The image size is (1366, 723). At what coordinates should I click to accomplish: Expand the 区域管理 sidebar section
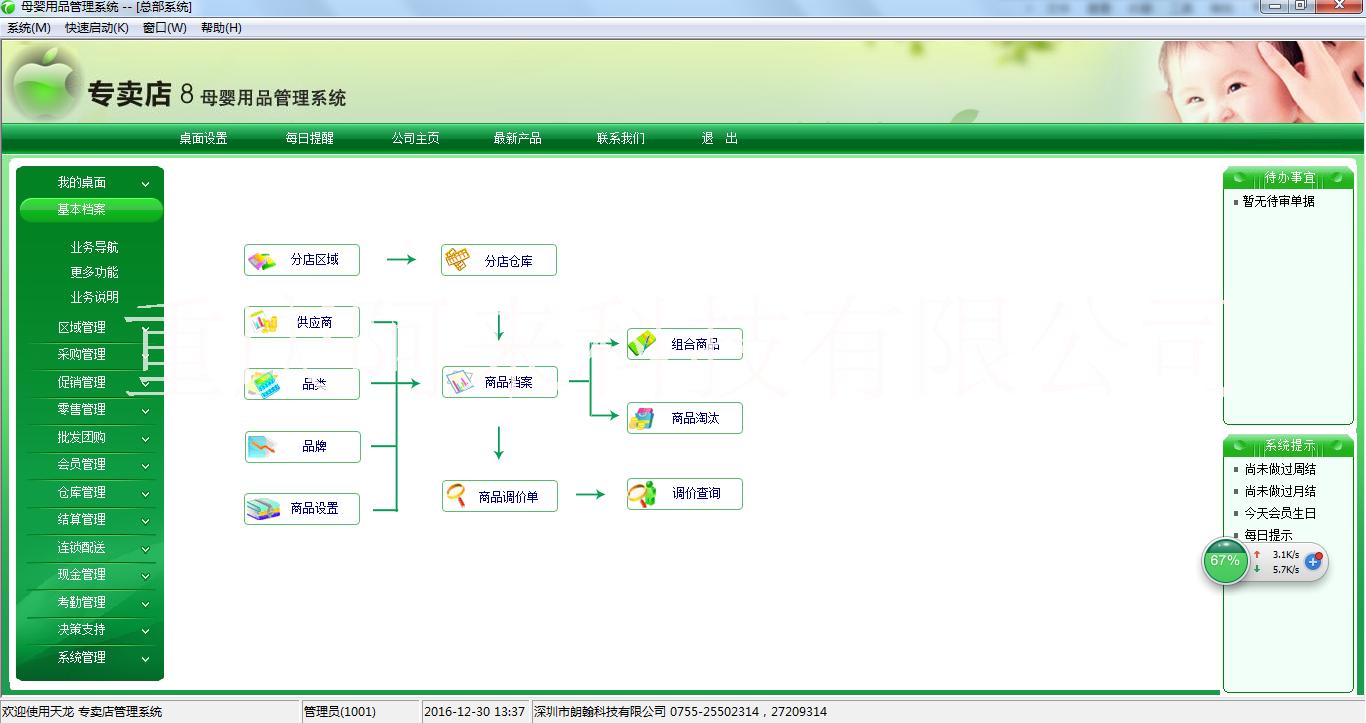pos(90,327)
